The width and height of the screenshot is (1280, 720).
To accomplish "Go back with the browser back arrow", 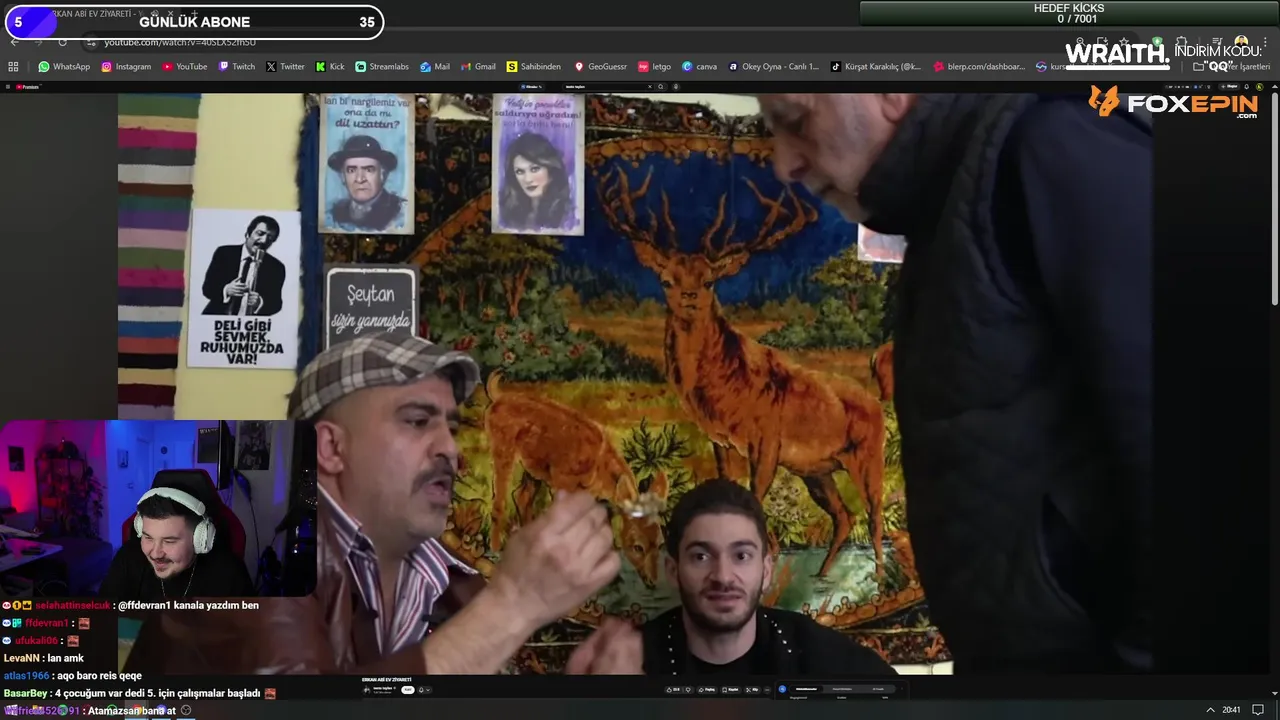I will (x=14, y=42).
